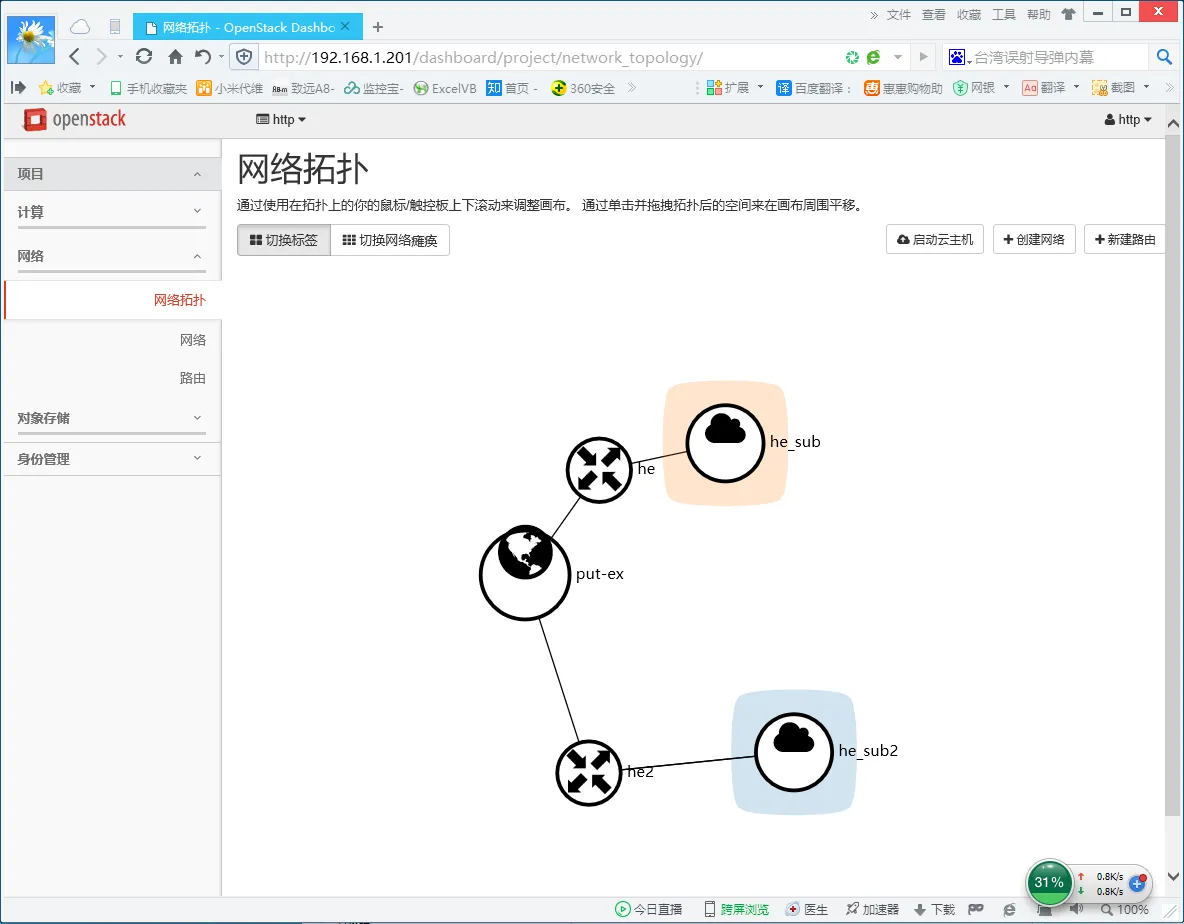Expand the 身份管理 sidebar section

(x=112, y=458)
